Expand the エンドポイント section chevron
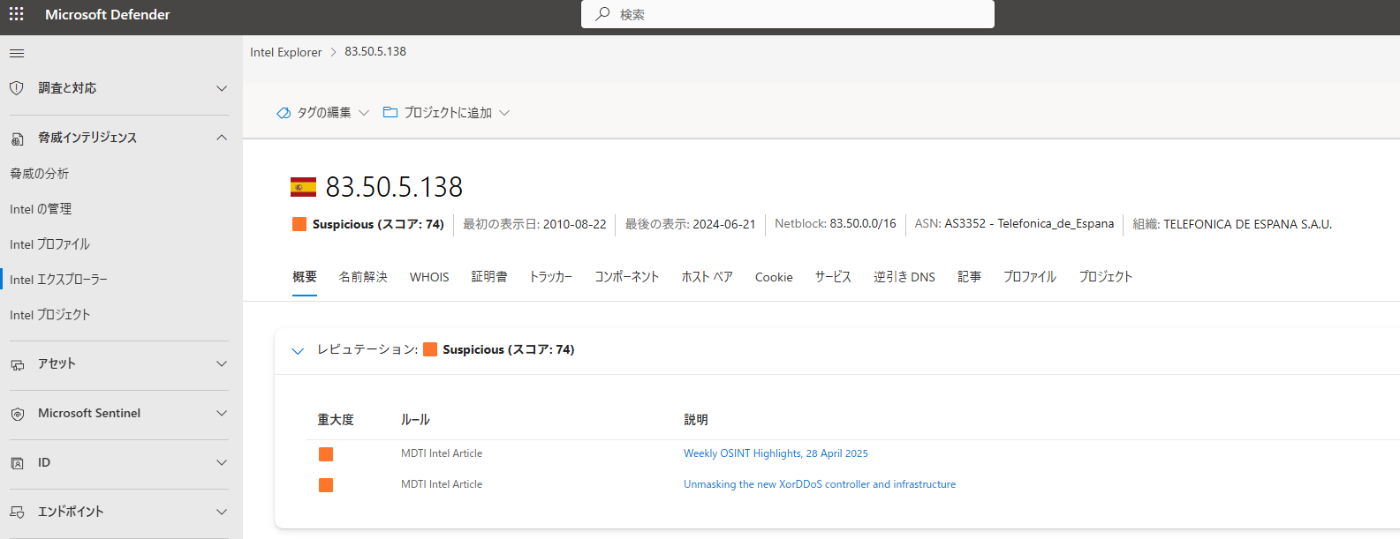 (x=222, y=512)
